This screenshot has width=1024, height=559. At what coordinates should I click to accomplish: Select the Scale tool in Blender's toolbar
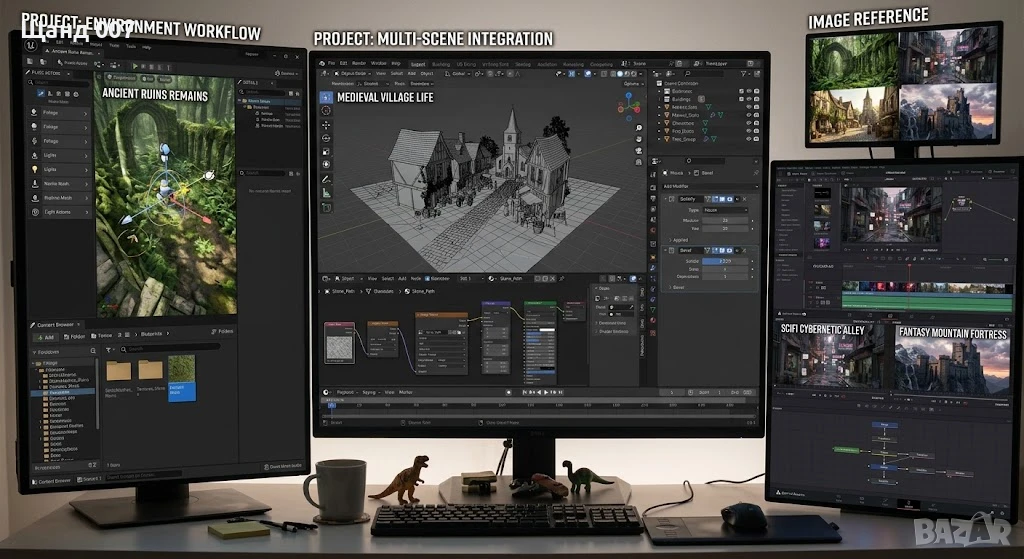[326, 152]
